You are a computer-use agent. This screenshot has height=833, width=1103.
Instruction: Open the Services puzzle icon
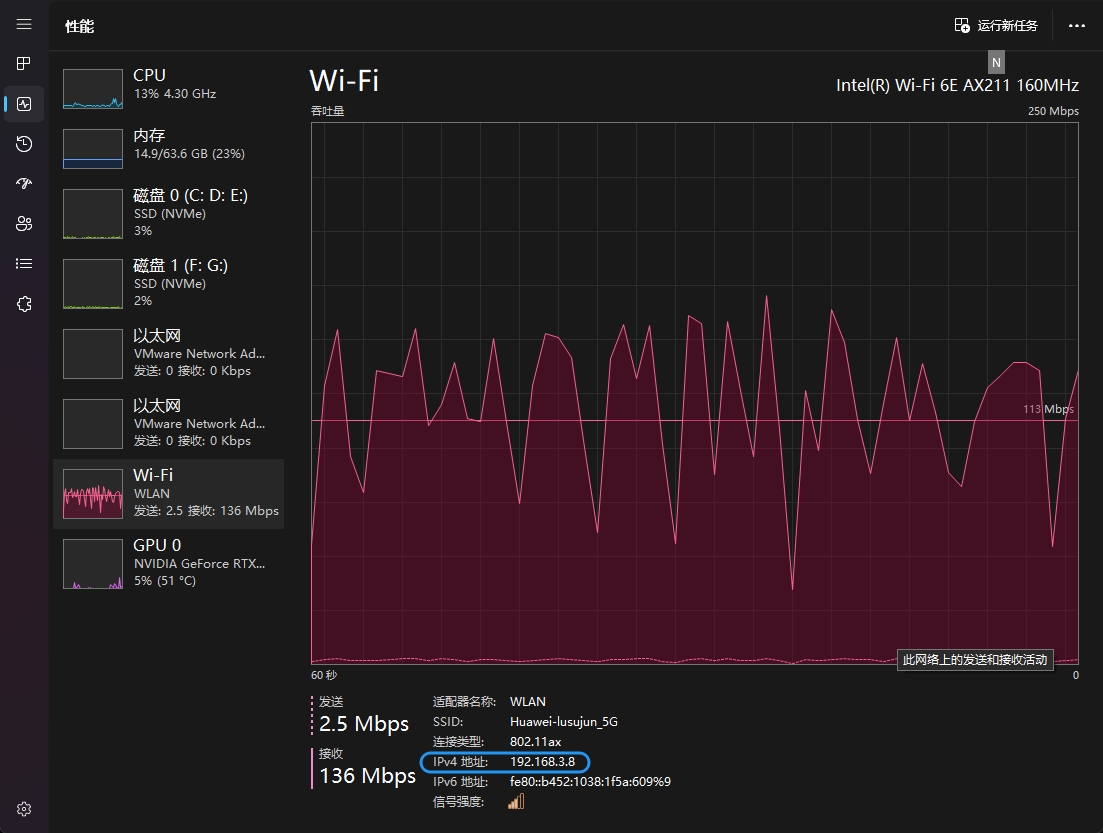tap(24, 304)
